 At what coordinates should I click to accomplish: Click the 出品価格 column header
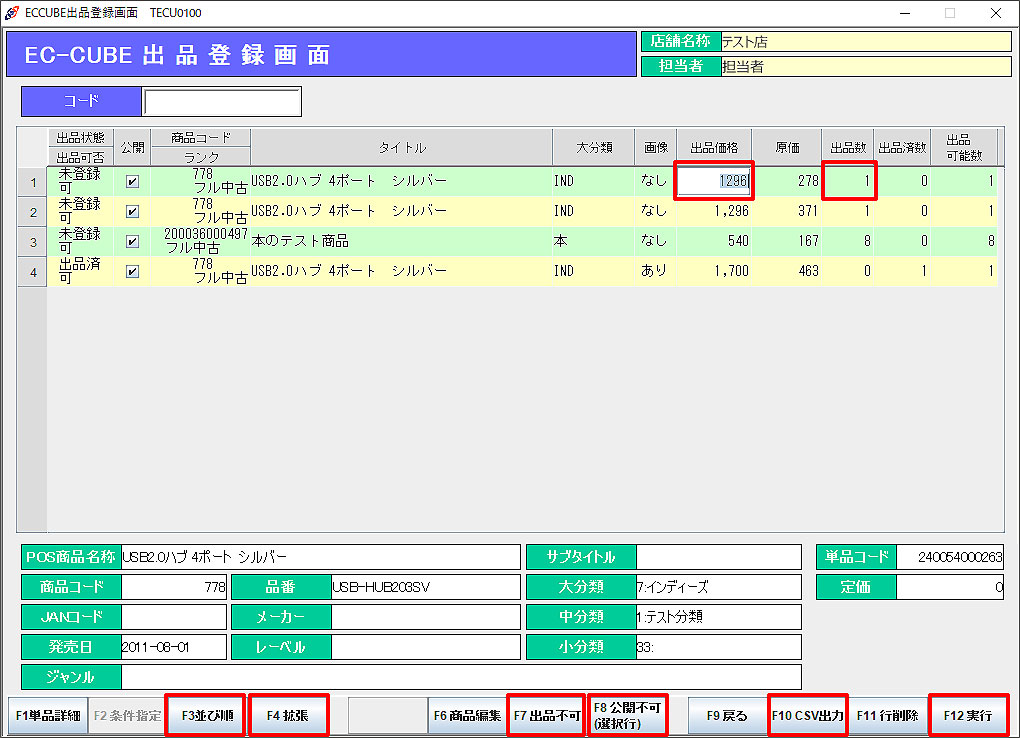coord(714,148)
